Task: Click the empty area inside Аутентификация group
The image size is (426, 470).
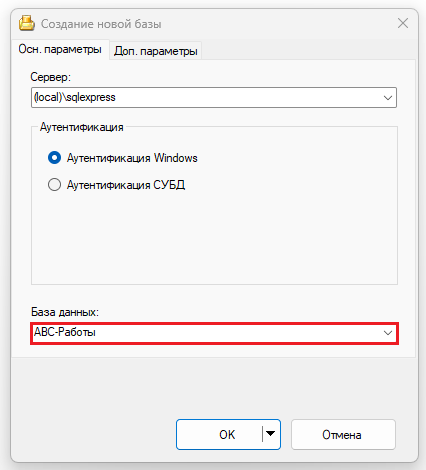Action: (x=214, y=240)
